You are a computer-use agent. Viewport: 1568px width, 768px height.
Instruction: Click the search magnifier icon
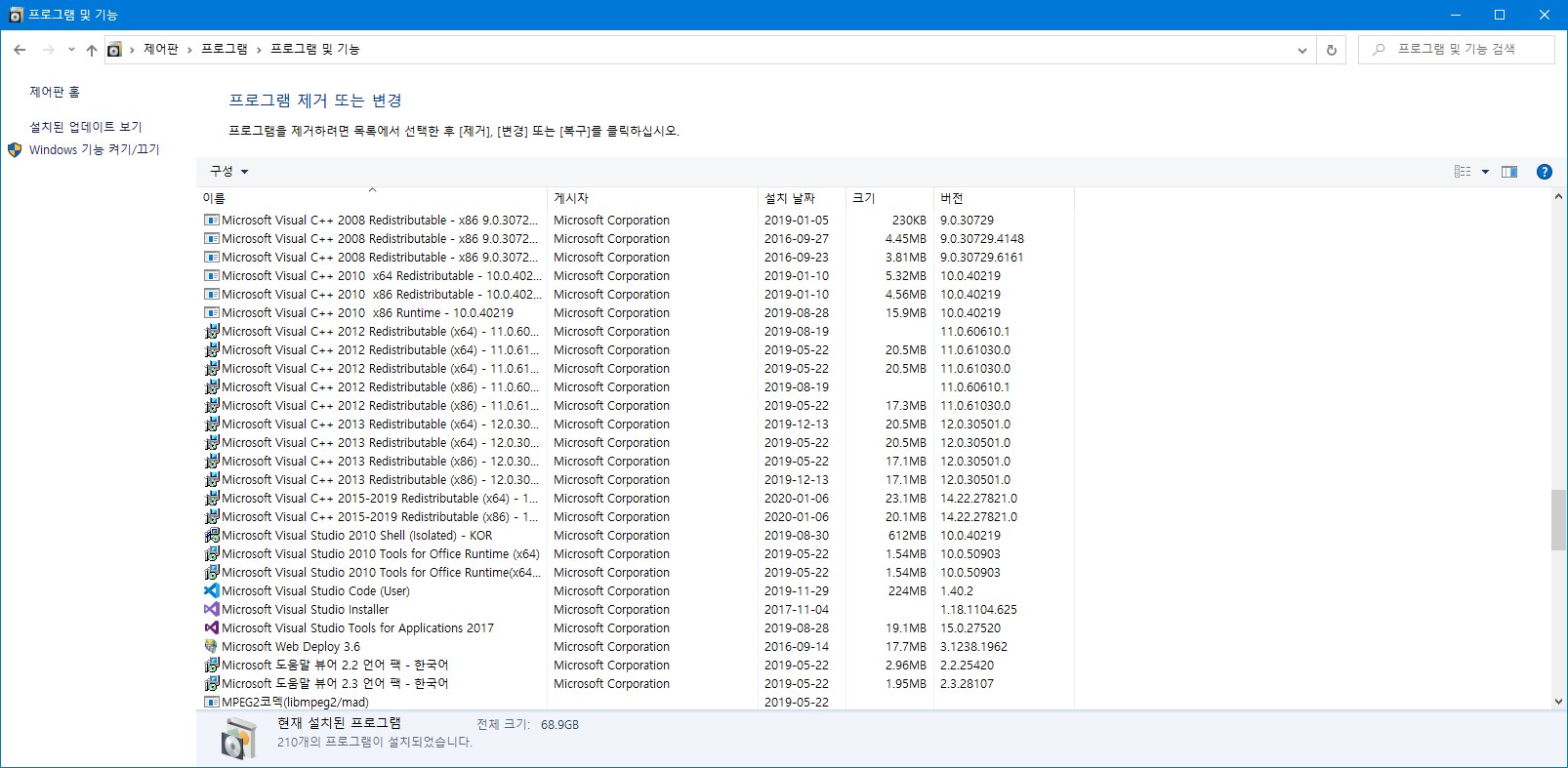coord(1379,50)
